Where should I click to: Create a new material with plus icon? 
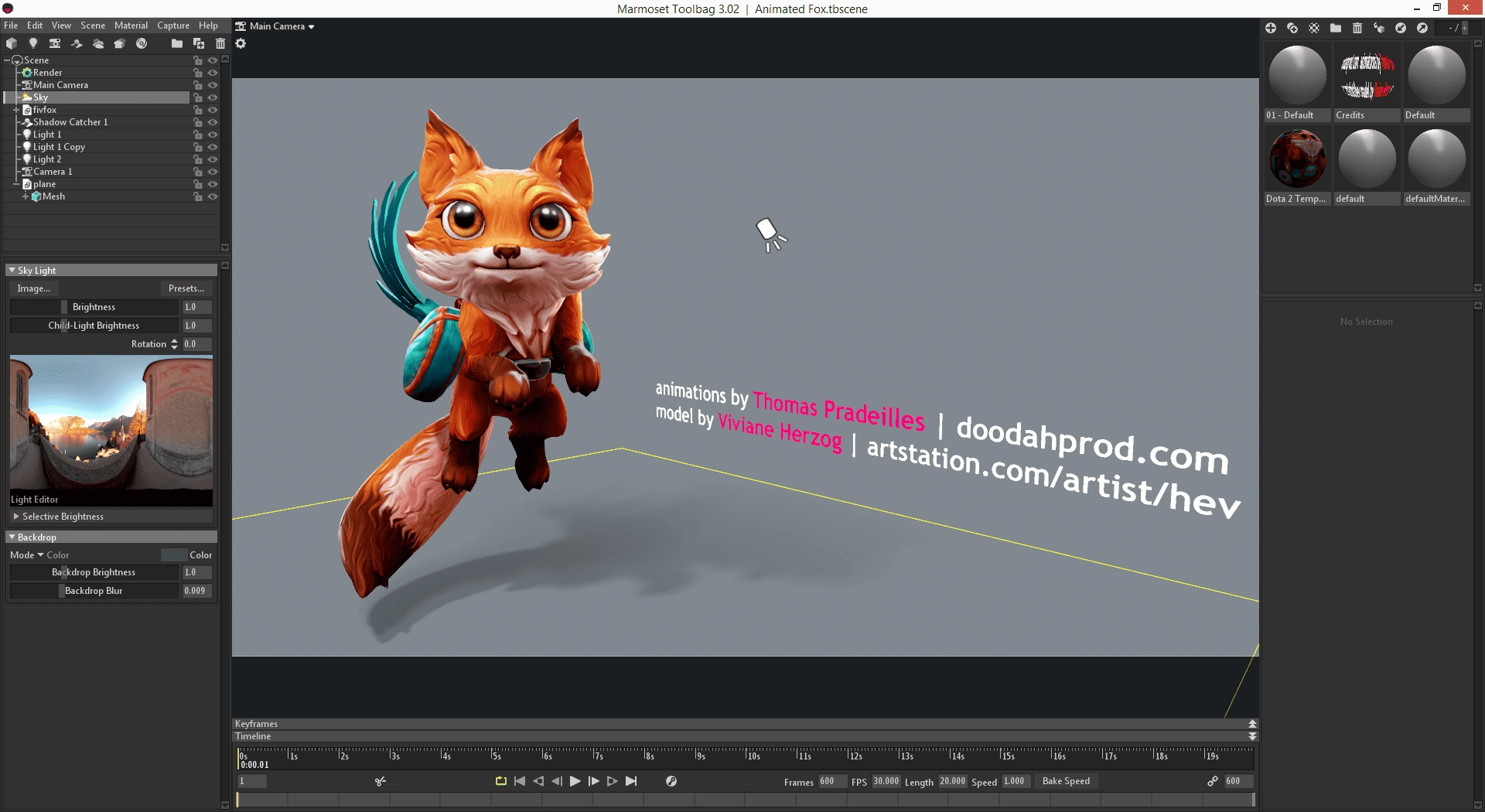pyautogui.click(x=1271, y=28)
